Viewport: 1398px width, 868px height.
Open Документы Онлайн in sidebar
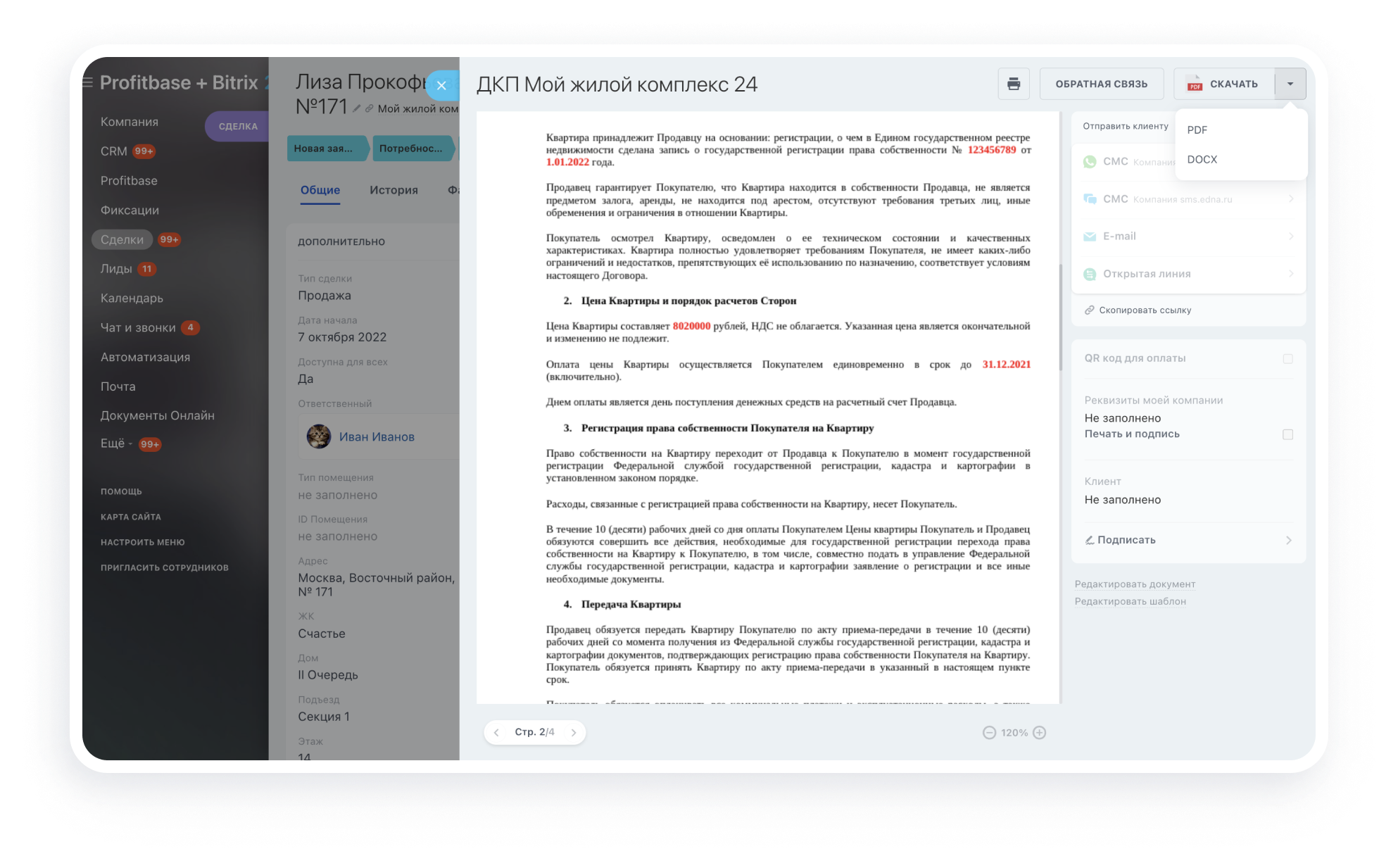pyautogui.click(x=157, y=415)
